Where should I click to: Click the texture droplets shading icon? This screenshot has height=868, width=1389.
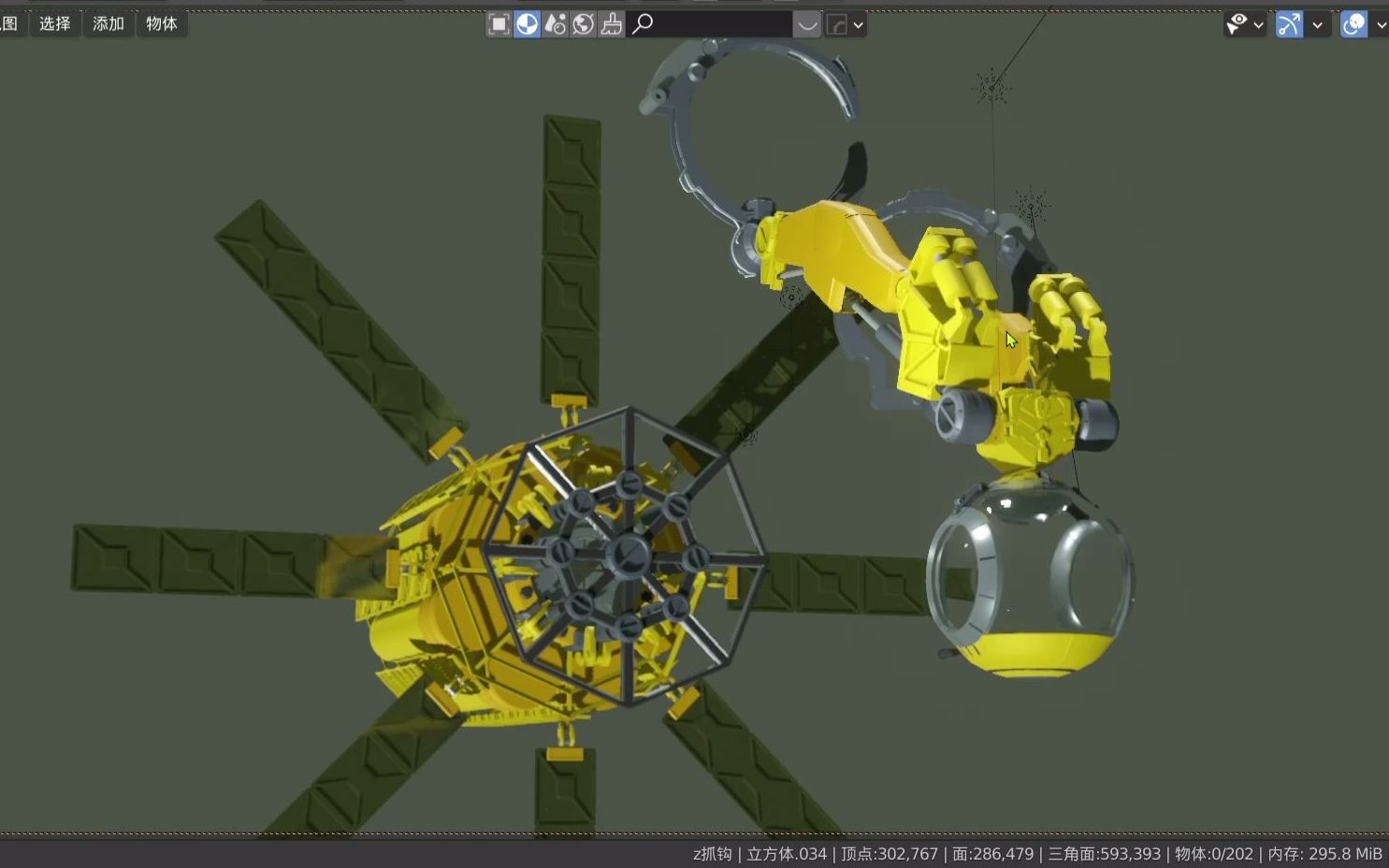pyautogui.click(x=555, y=24)
